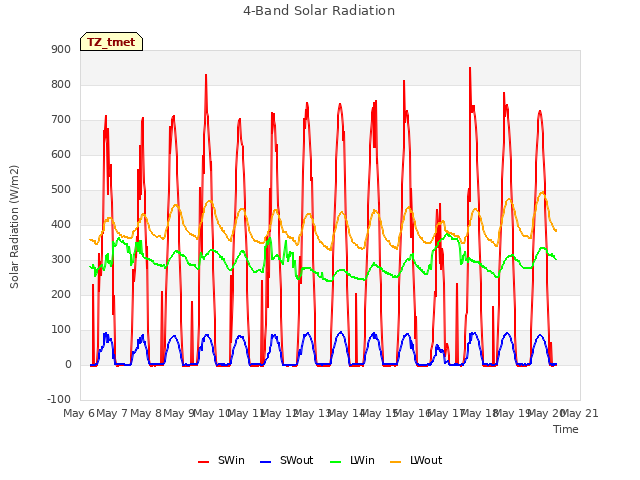Click the red SWin legend swatch
The image size is (640, 480).
point(203,462)
